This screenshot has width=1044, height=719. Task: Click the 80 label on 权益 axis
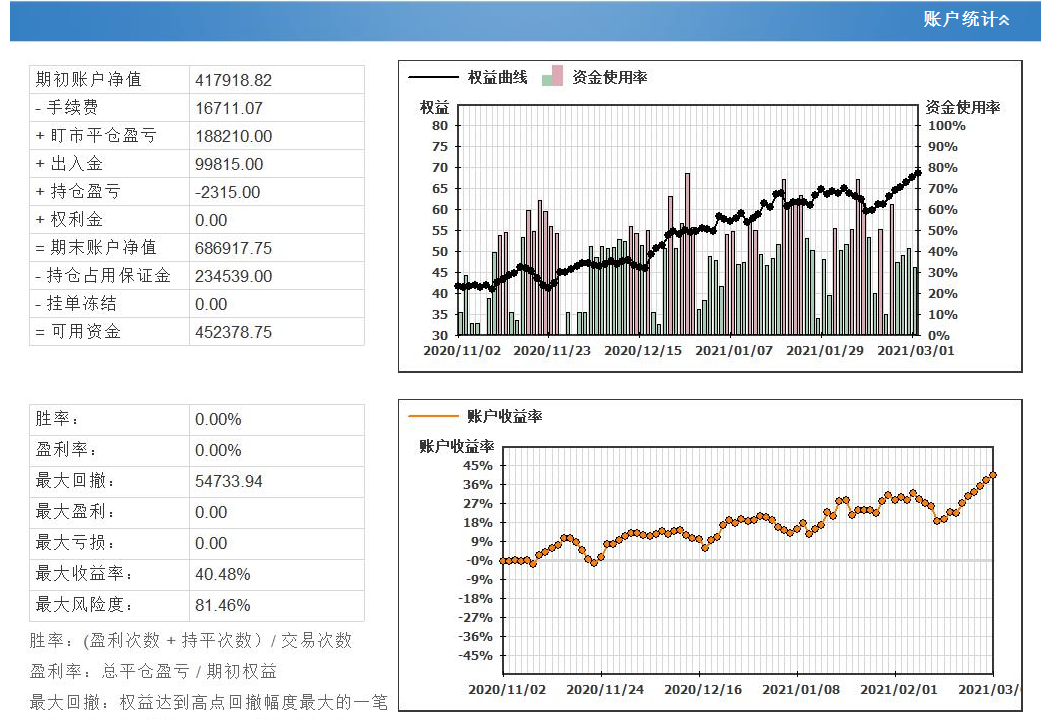[x=440, y=126]
